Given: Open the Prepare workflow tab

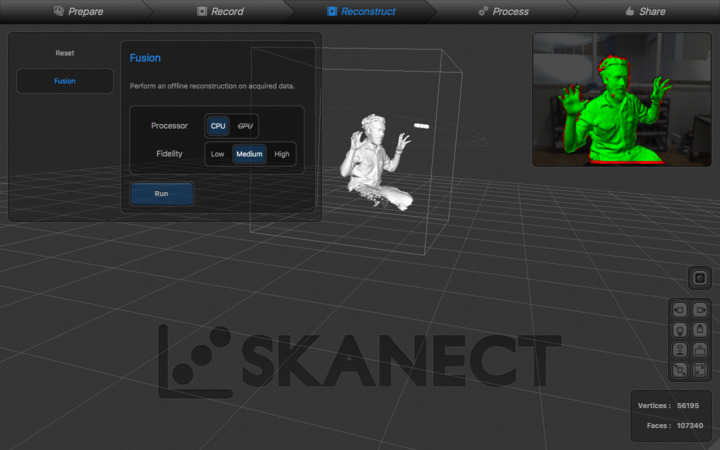Looking at the screenshot, I should 78,11.
